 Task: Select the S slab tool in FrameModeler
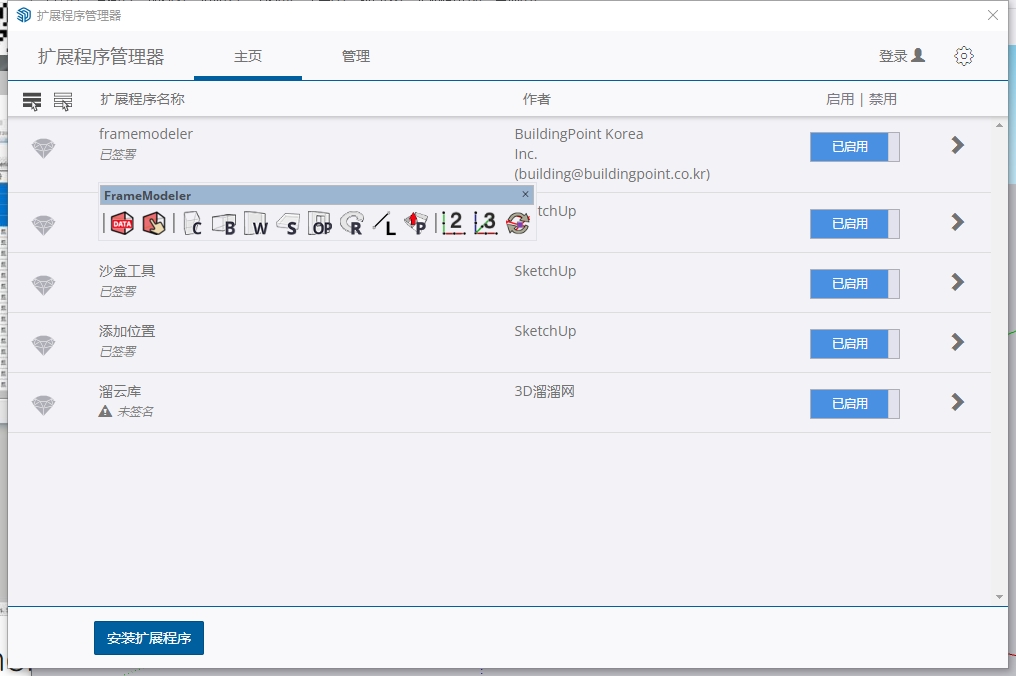[288, 224]
